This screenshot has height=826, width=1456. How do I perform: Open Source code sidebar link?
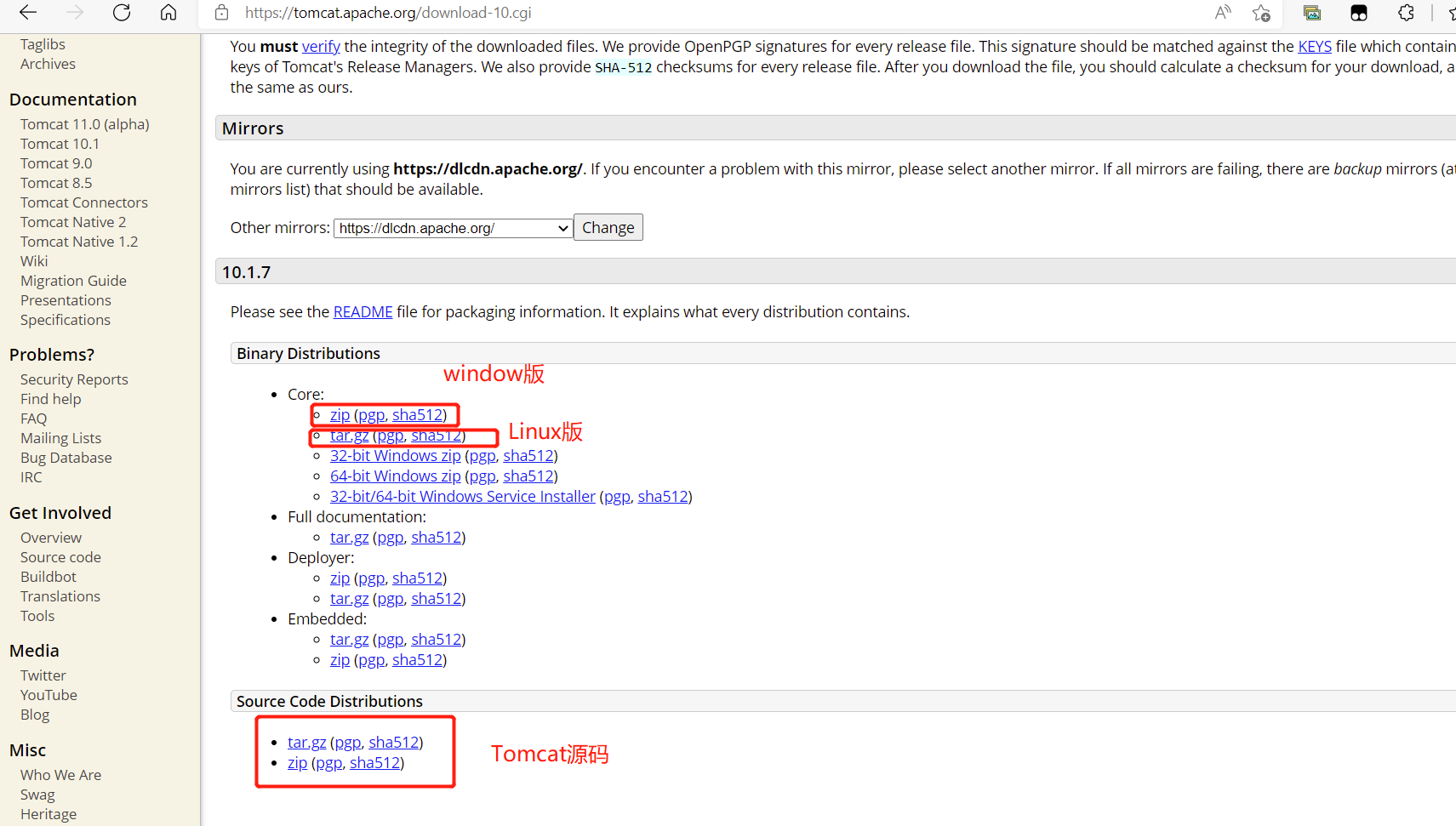pyautogui.click(x=60, y=557)
